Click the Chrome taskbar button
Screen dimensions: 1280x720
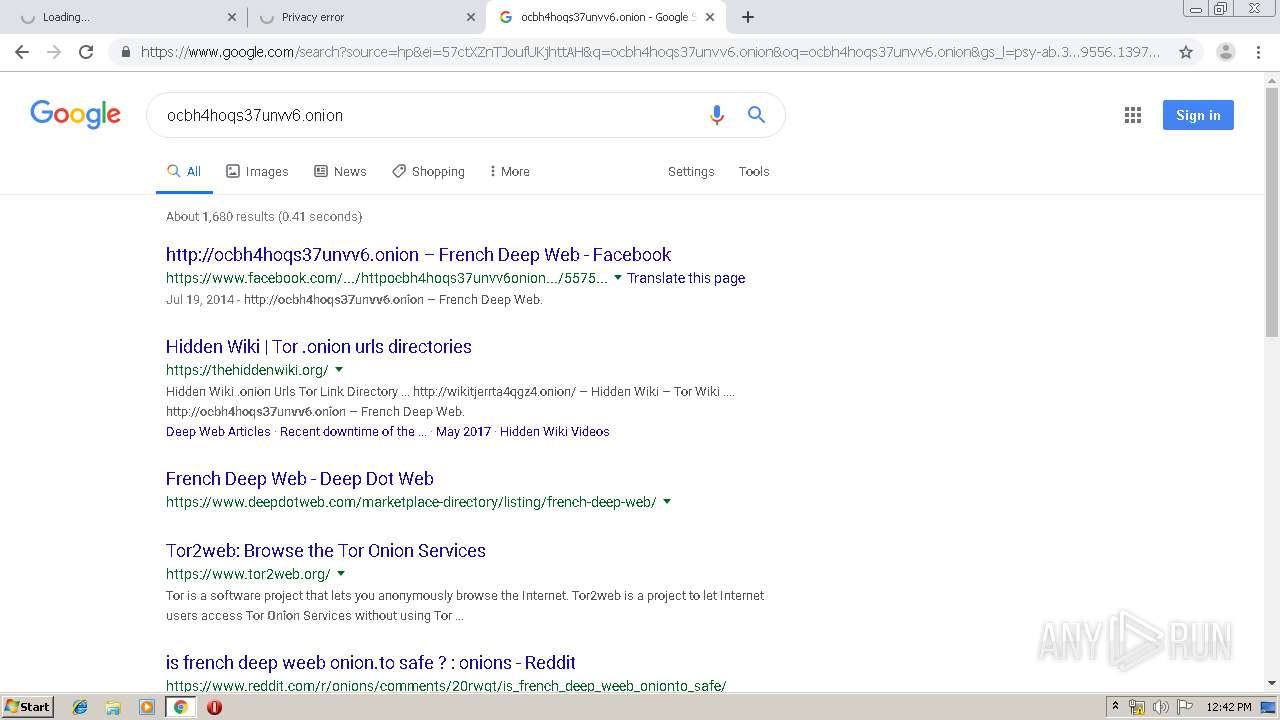181,707
